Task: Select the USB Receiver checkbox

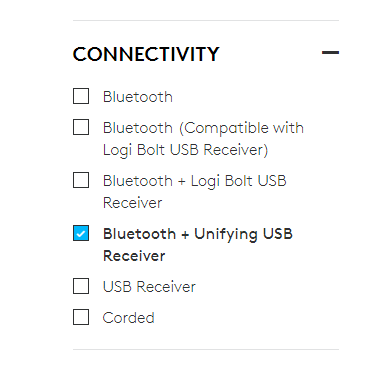Action: click(x=81, y=286)
